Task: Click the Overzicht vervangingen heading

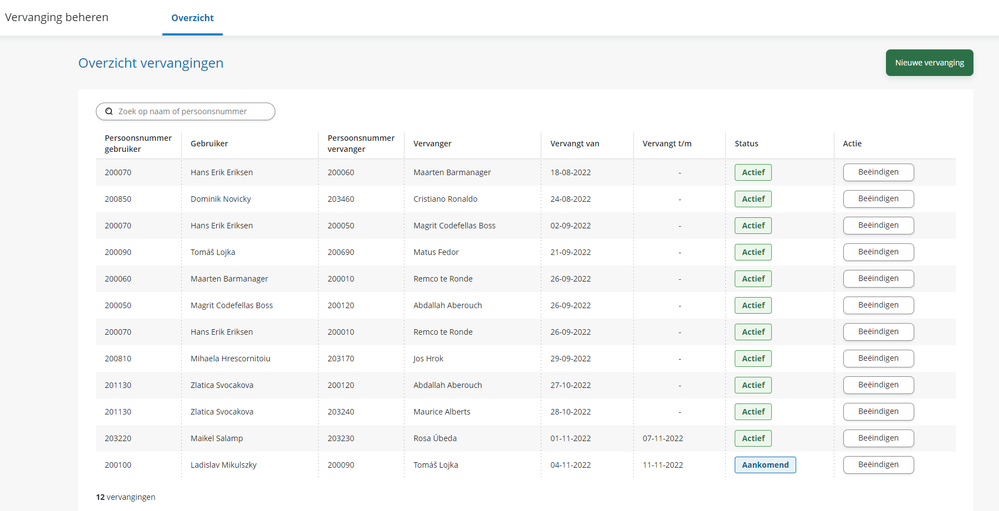Action: [x=151, y=63]
